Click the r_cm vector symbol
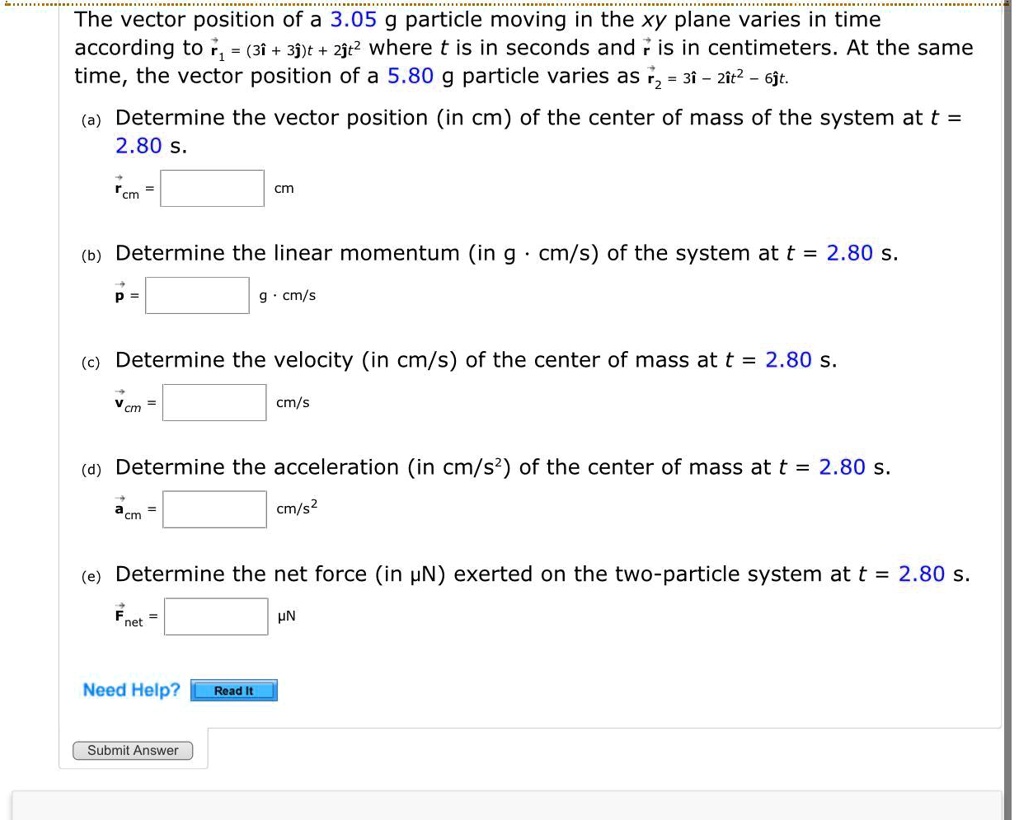1016x820 pixels. (121, 190)
